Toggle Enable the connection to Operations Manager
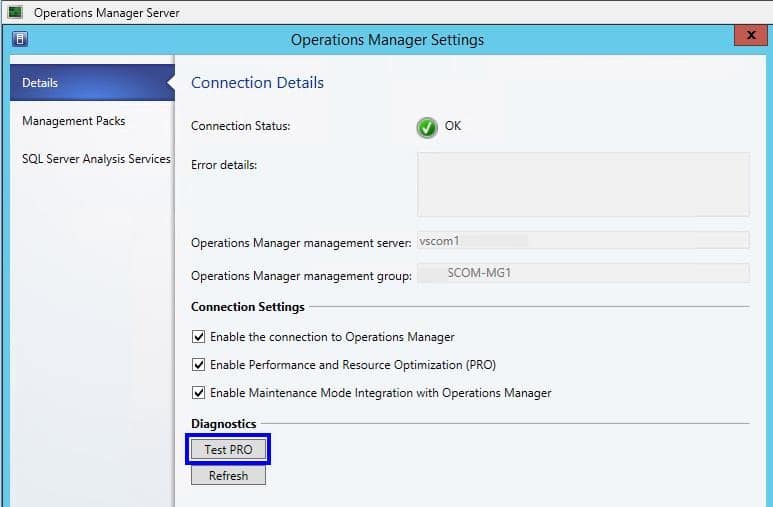This screenshot has width=773, height=507. 198,337
